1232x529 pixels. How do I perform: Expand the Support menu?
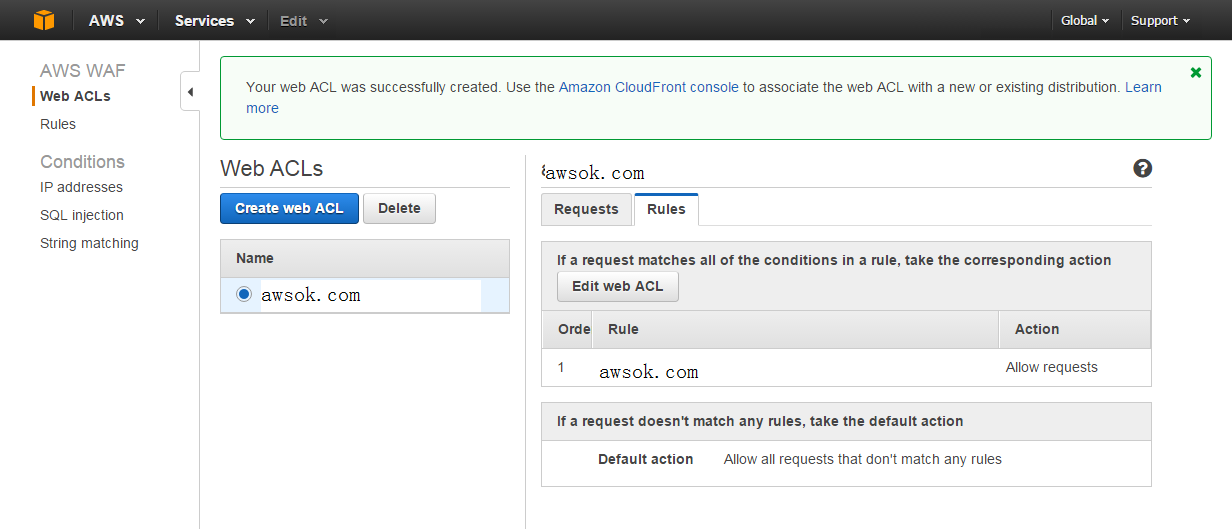tap(1160, 20)
